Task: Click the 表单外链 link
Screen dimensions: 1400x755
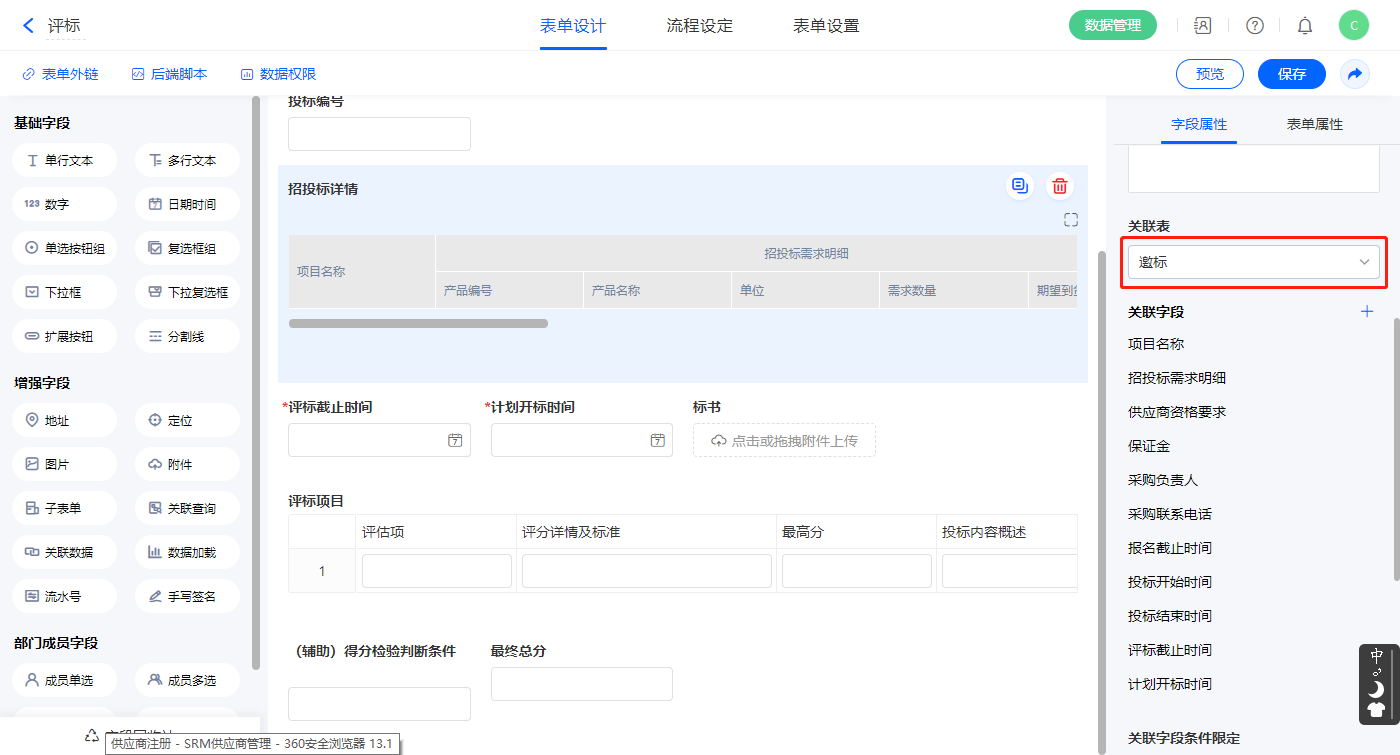Action: point(60,74)
